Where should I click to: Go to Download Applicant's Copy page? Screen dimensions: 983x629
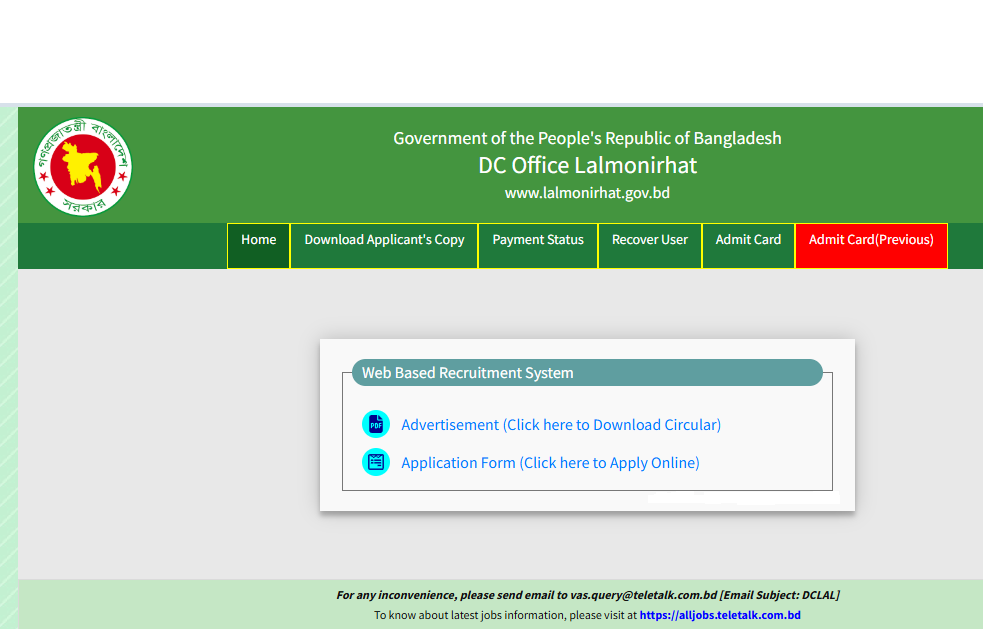(x=384, y=240)
